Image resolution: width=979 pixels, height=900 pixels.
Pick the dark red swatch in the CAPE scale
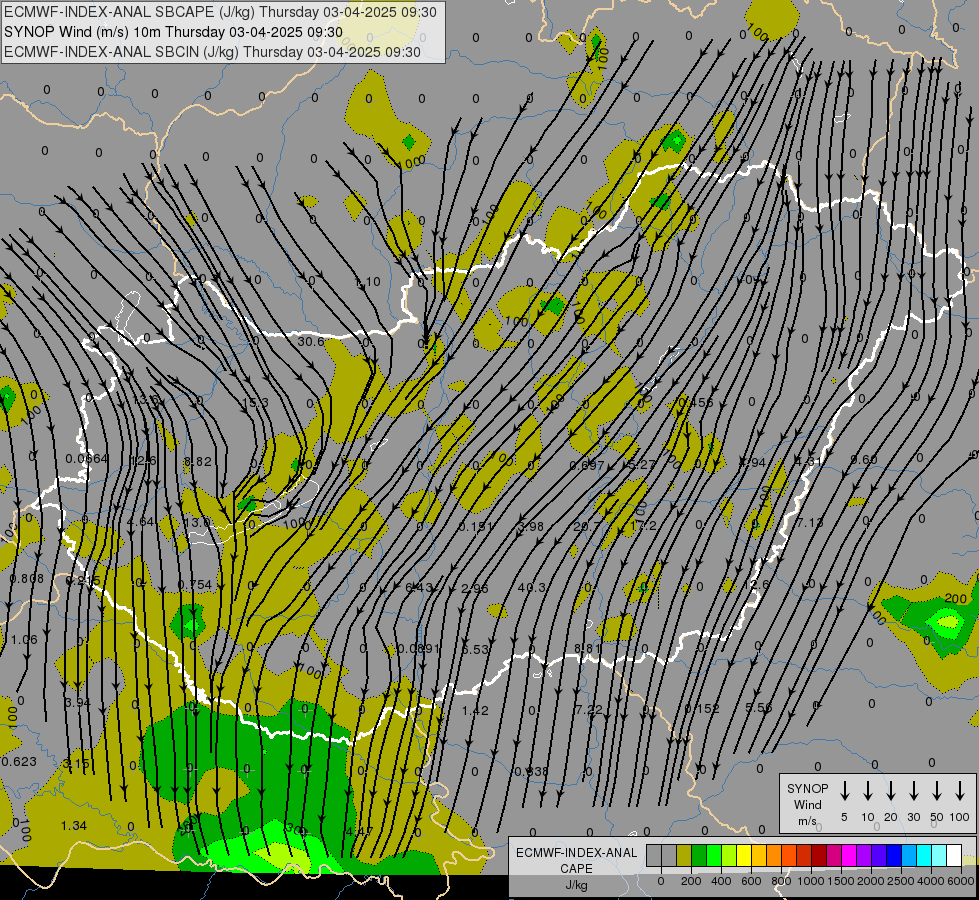tap(819, 855)
